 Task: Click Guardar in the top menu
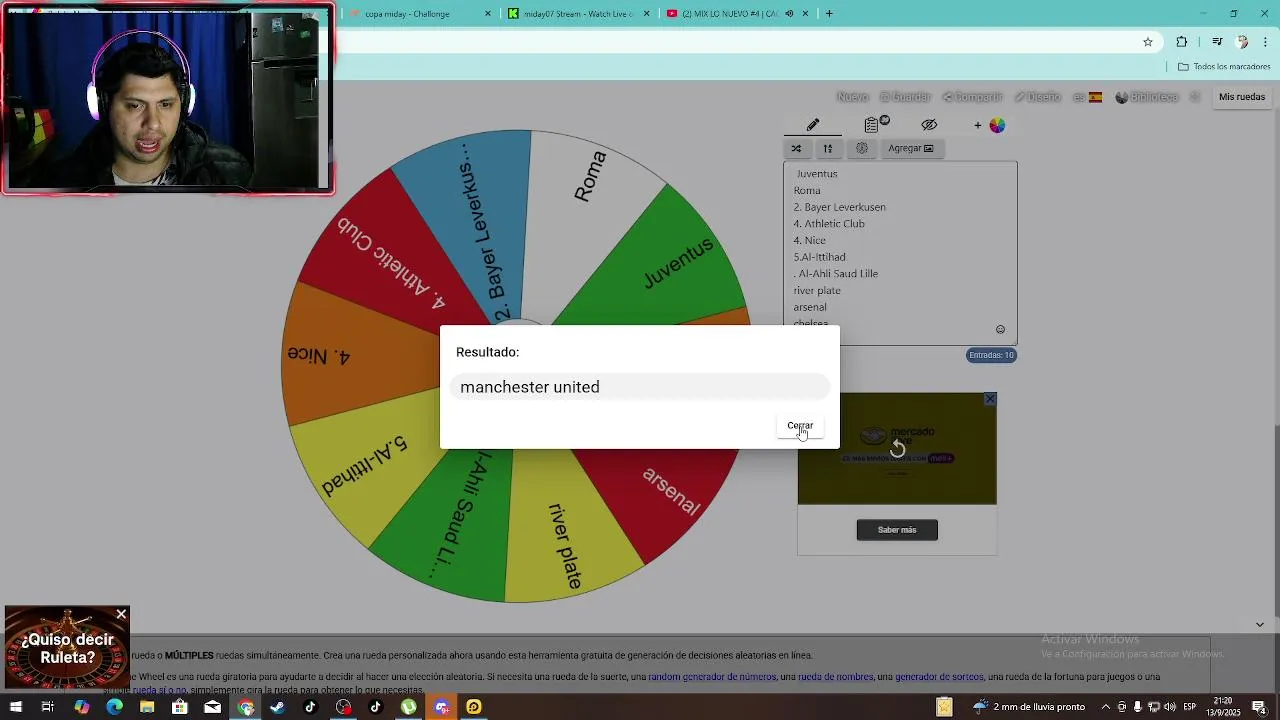click(906, 97)
